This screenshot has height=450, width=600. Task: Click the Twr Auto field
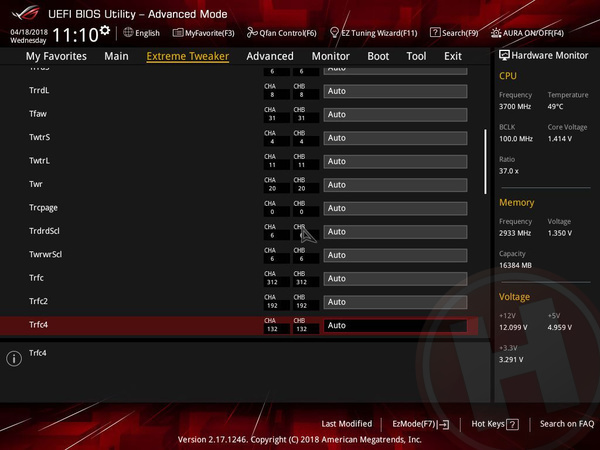click(x=395, y=185)
